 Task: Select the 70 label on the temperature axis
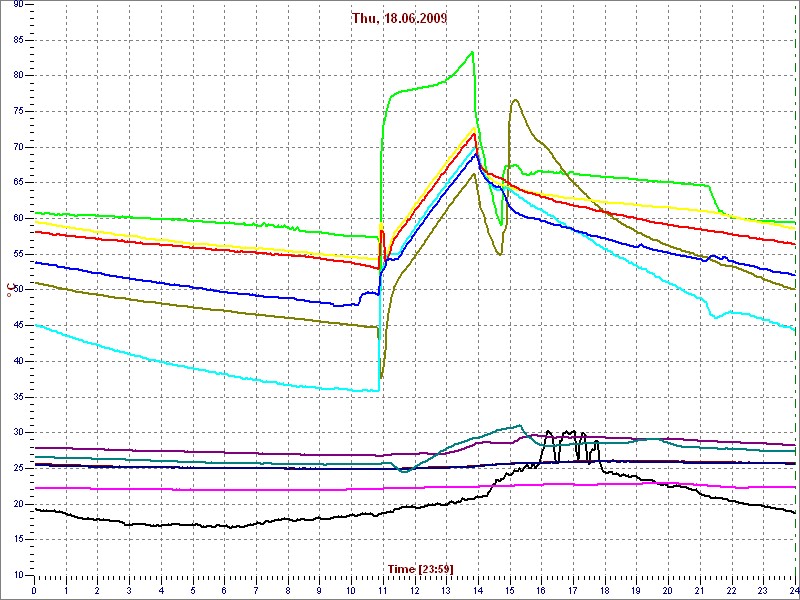point(17,147)
